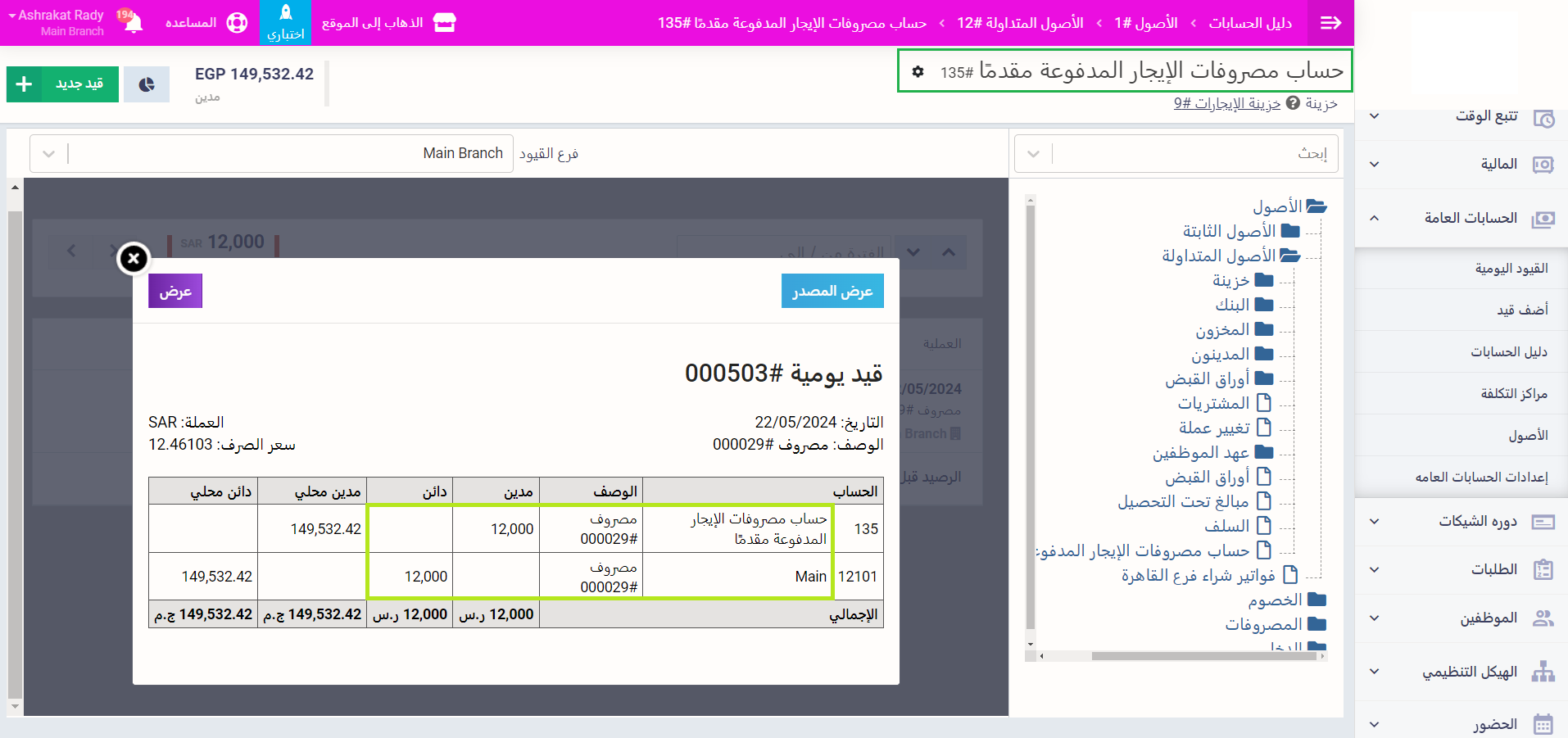The image size is (1568, 738).
Task: Expand the Finance sidebar section
Action: [x=1375, y=165]
